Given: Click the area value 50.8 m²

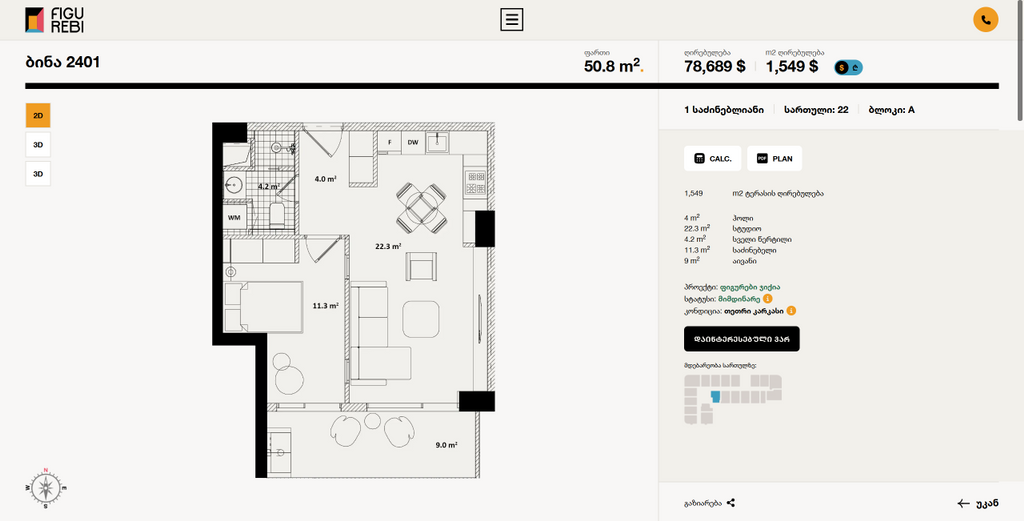Looking at the screenshot, I should click(x=614, y=66).
